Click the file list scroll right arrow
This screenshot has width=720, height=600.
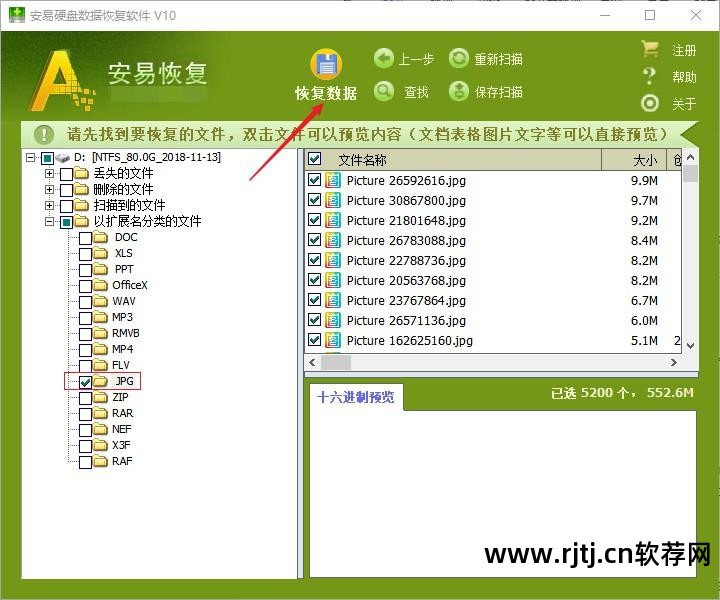tap(674, 363)
